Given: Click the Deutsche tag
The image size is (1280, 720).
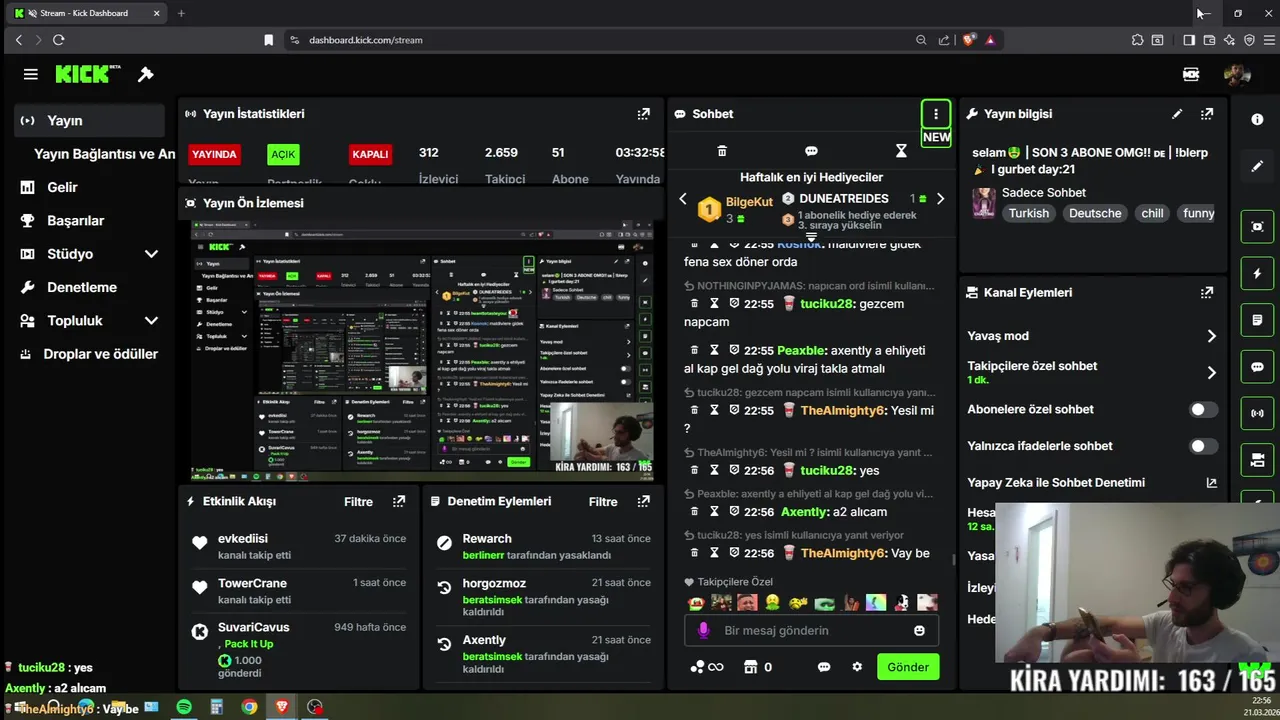Looking at the screenshot, I should click(1095, 213).
